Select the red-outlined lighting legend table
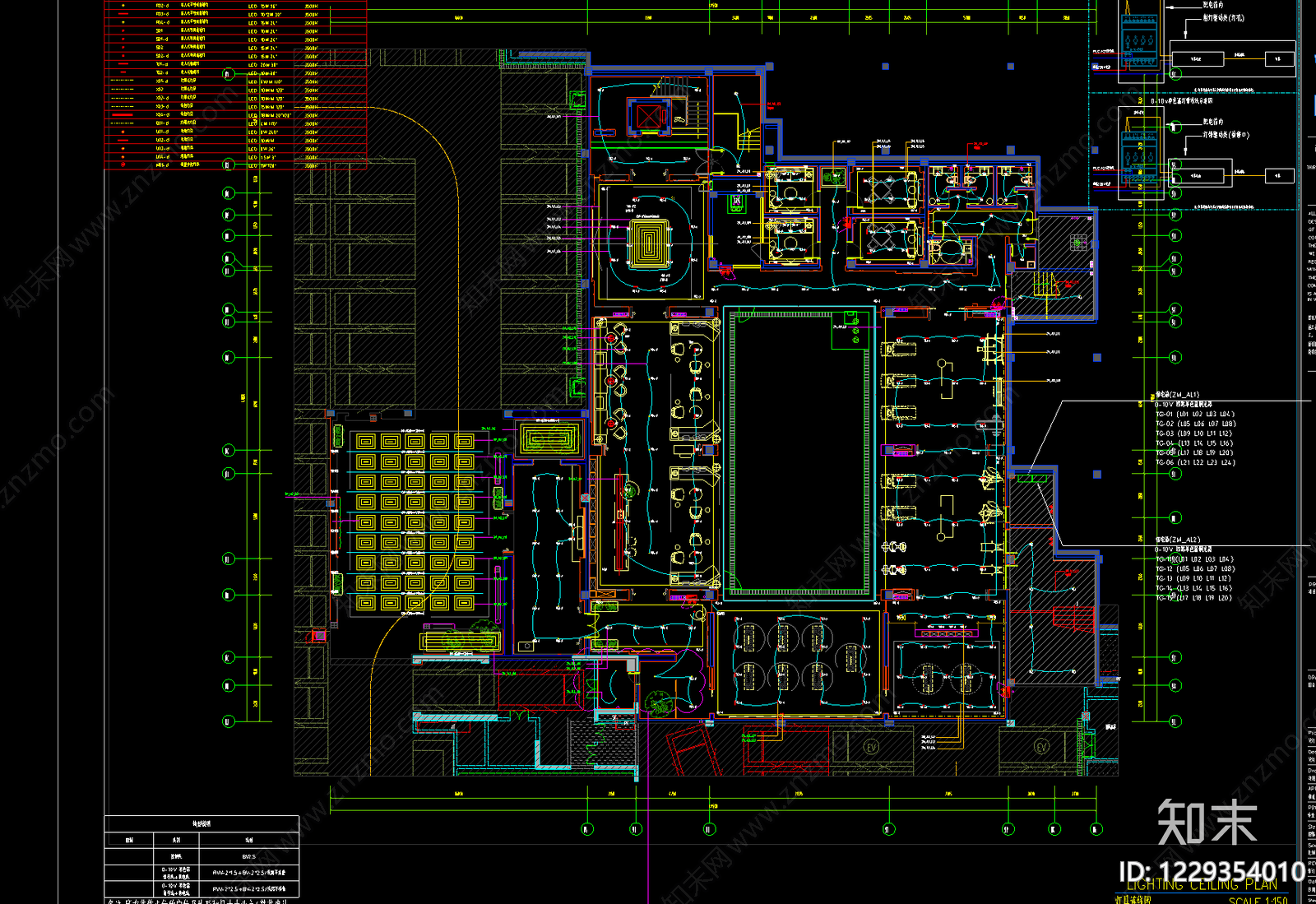 click(x=235, y=85)
